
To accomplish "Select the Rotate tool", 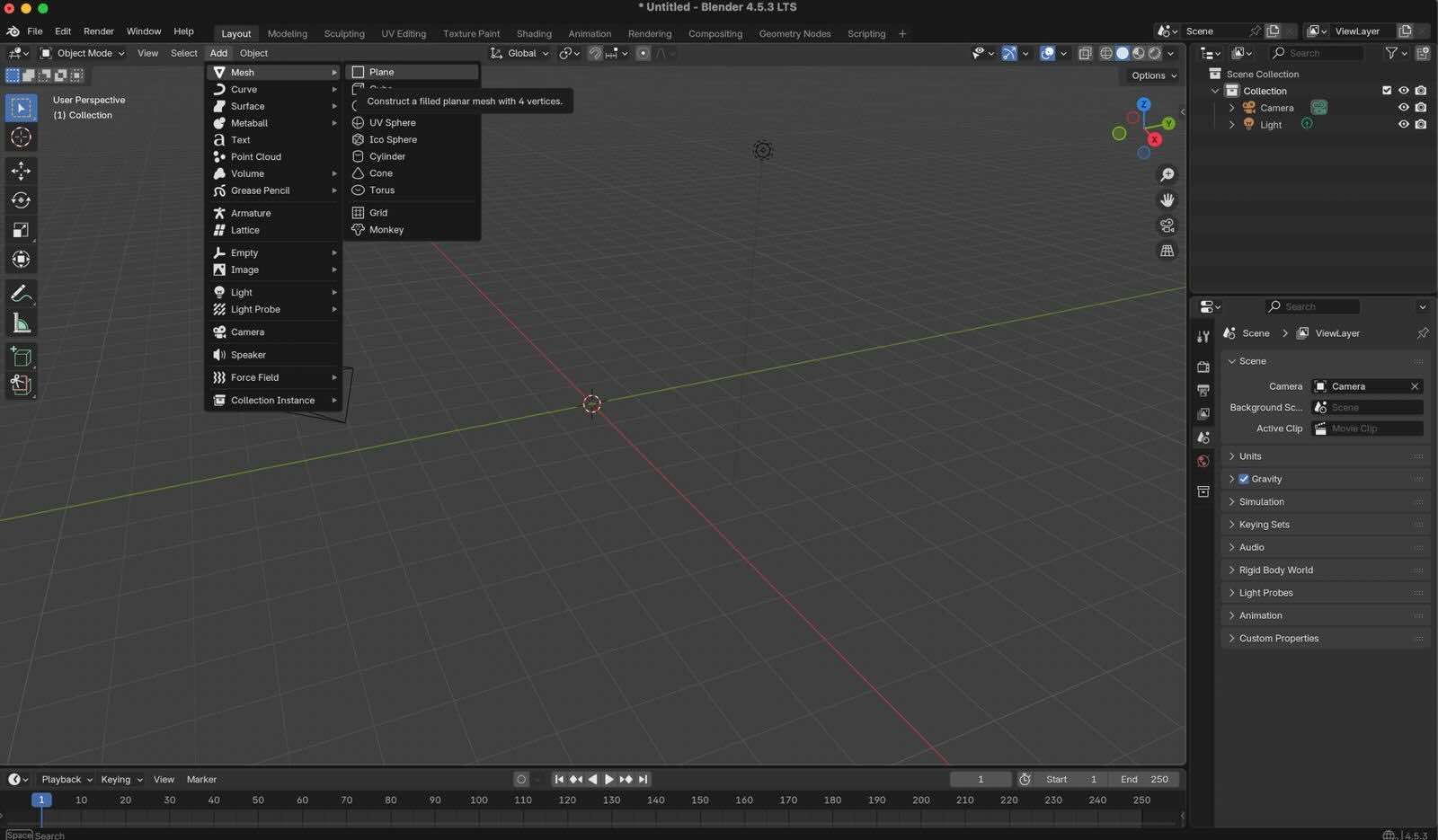I will [x=21, y=200].
